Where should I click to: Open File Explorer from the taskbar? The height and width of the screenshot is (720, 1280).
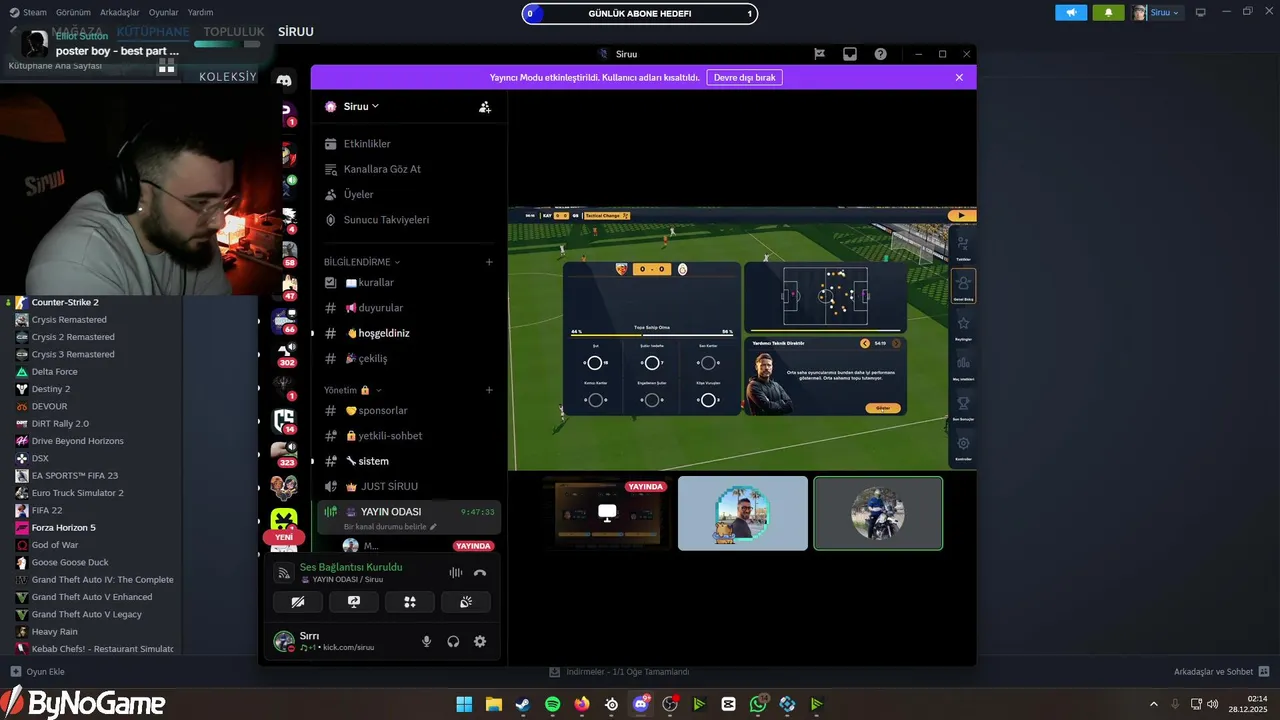494,704
